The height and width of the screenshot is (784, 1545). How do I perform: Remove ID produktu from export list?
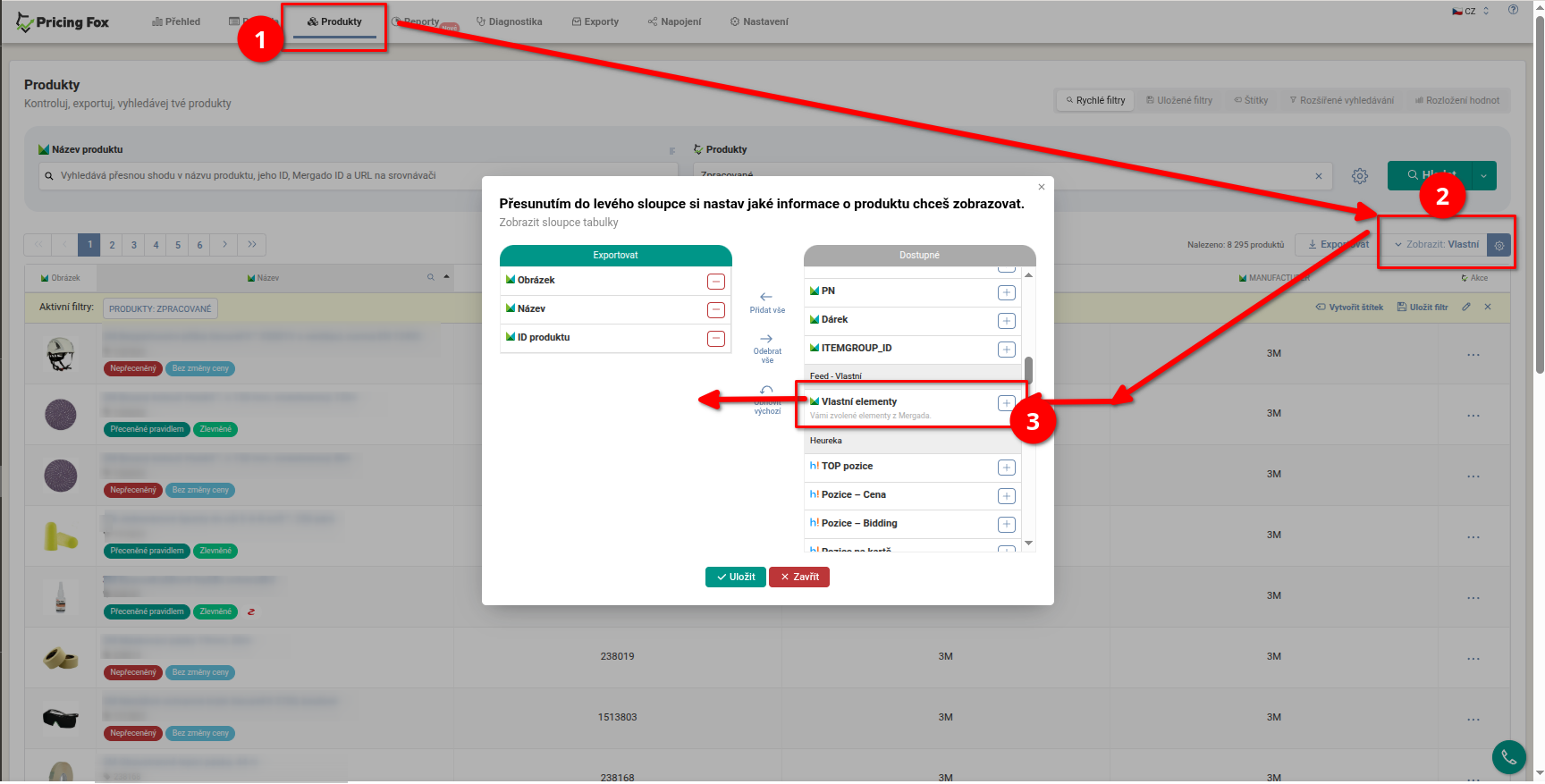(x=716, y=339)
